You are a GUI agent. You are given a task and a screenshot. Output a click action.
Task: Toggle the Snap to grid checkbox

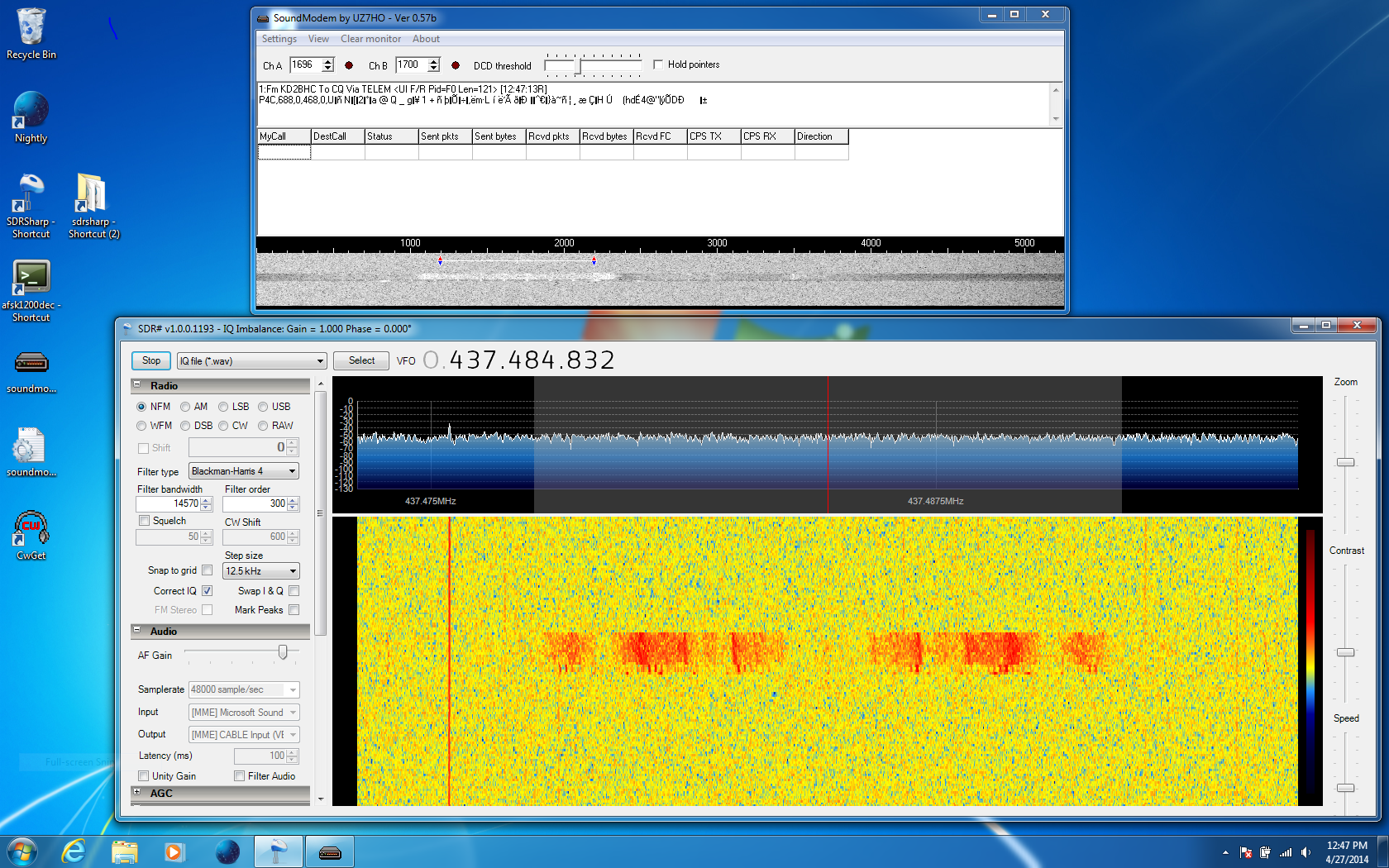pyautogui.click(x=208, y=570)
